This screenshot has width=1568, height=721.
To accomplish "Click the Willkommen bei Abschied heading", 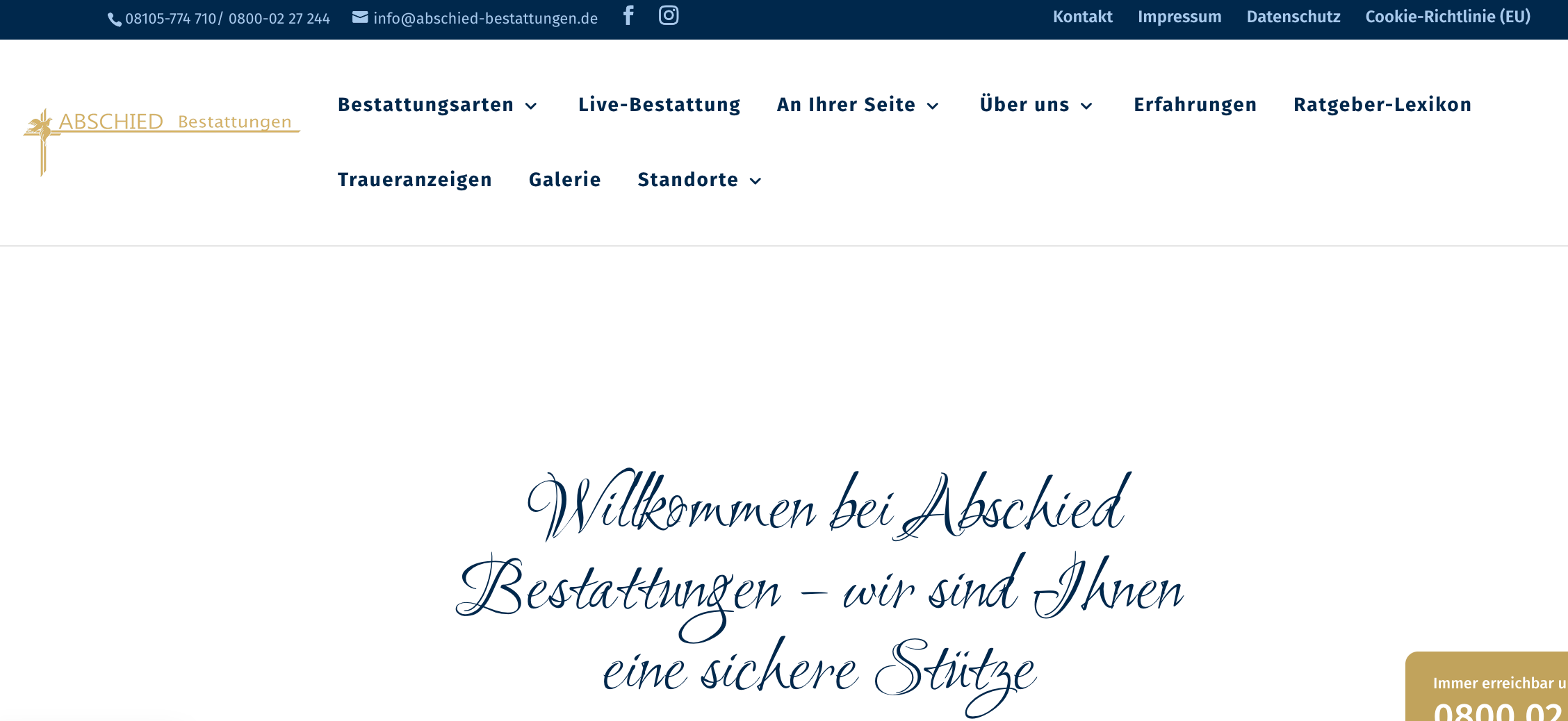I will (820, 592).
